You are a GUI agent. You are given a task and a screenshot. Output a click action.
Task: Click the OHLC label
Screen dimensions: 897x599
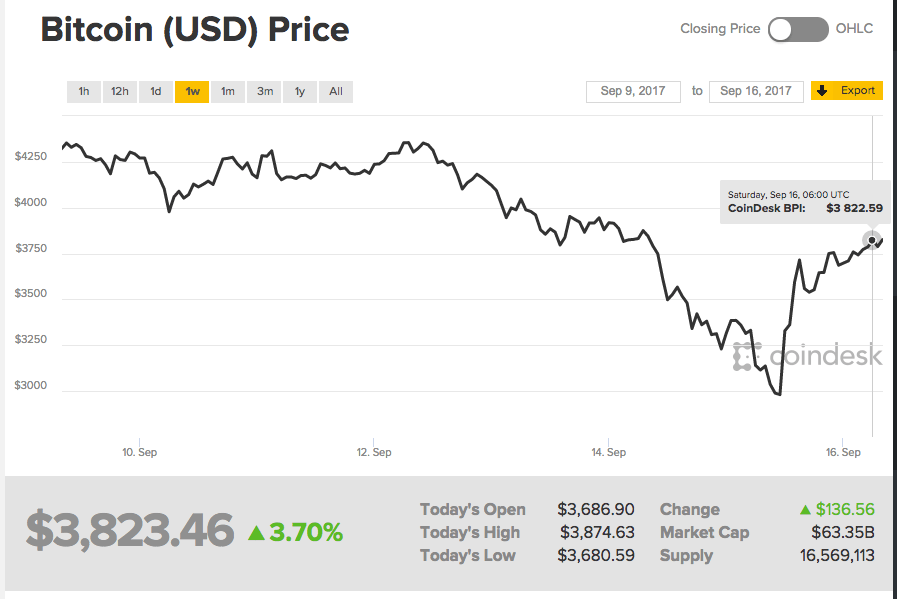click(854, 29)
